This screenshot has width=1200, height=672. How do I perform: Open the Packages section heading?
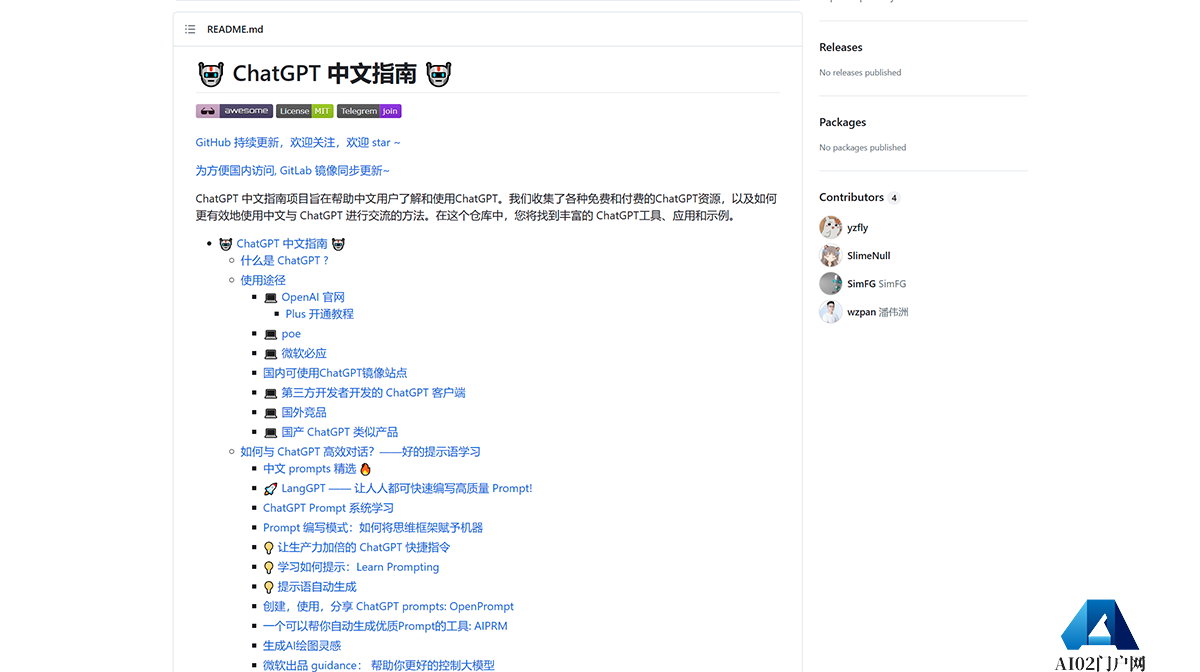coord(843,122)
